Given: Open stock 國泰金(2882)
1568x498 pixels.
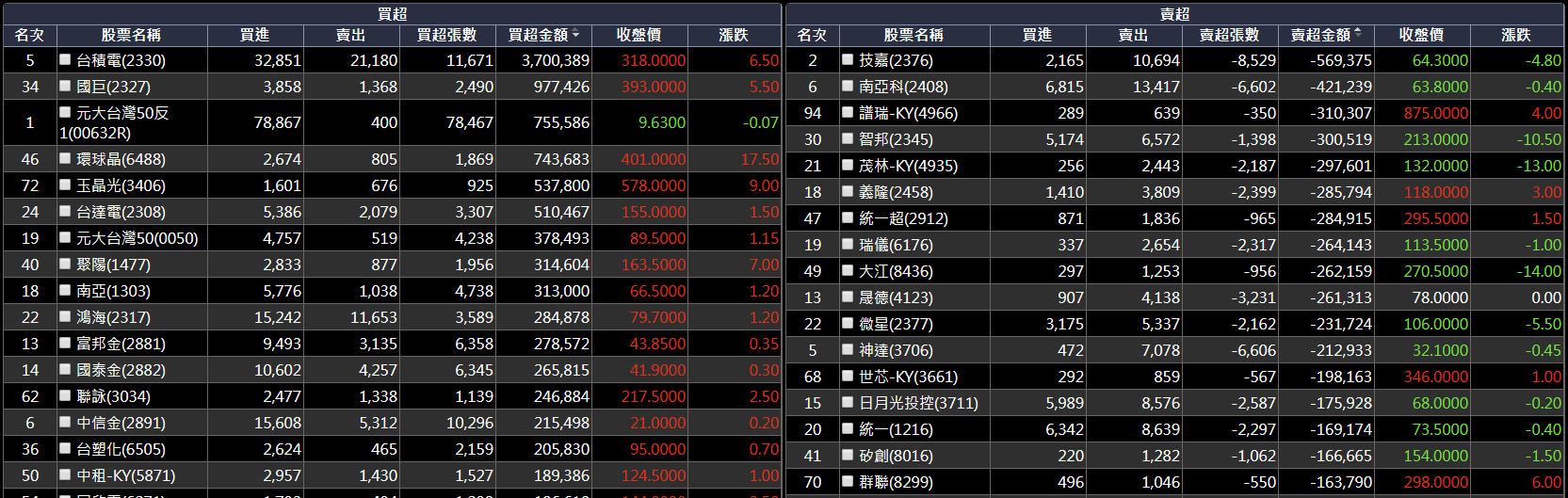Looking at the screenshot, I should pos(121,370).
